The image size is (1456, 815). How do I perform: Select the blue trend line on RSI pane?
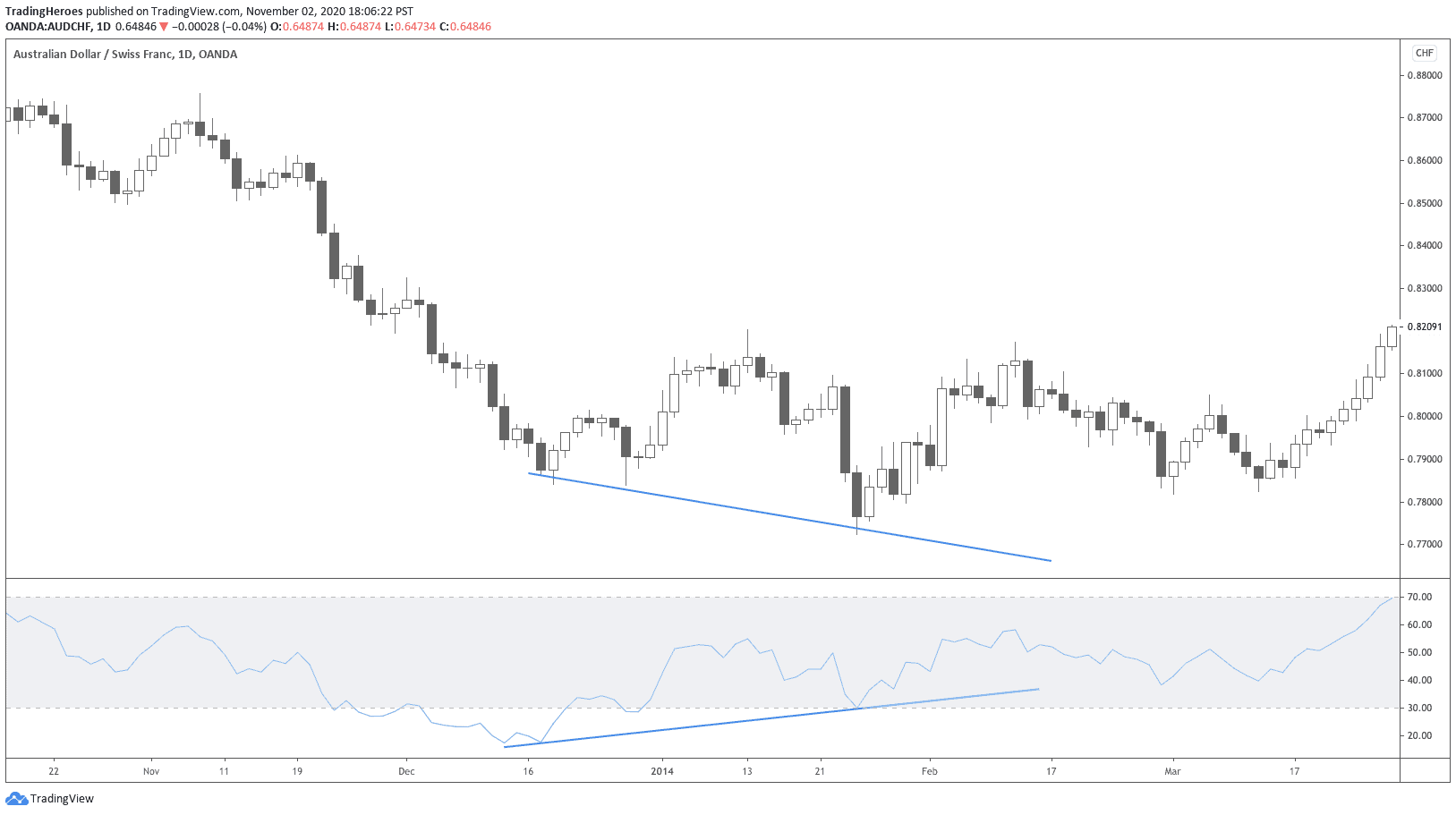pyautogui.click(x=771, y=717)
